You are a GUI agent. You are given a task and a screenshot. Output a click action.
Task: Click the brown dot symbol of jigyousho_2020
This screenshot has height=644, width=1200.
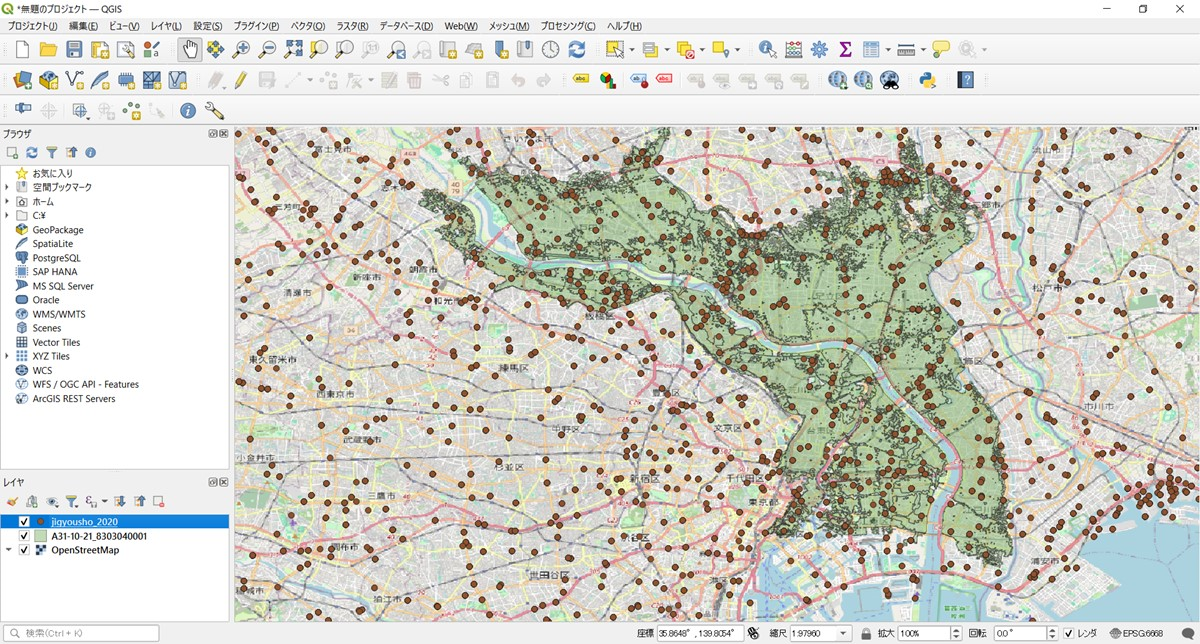pos(40,522)
